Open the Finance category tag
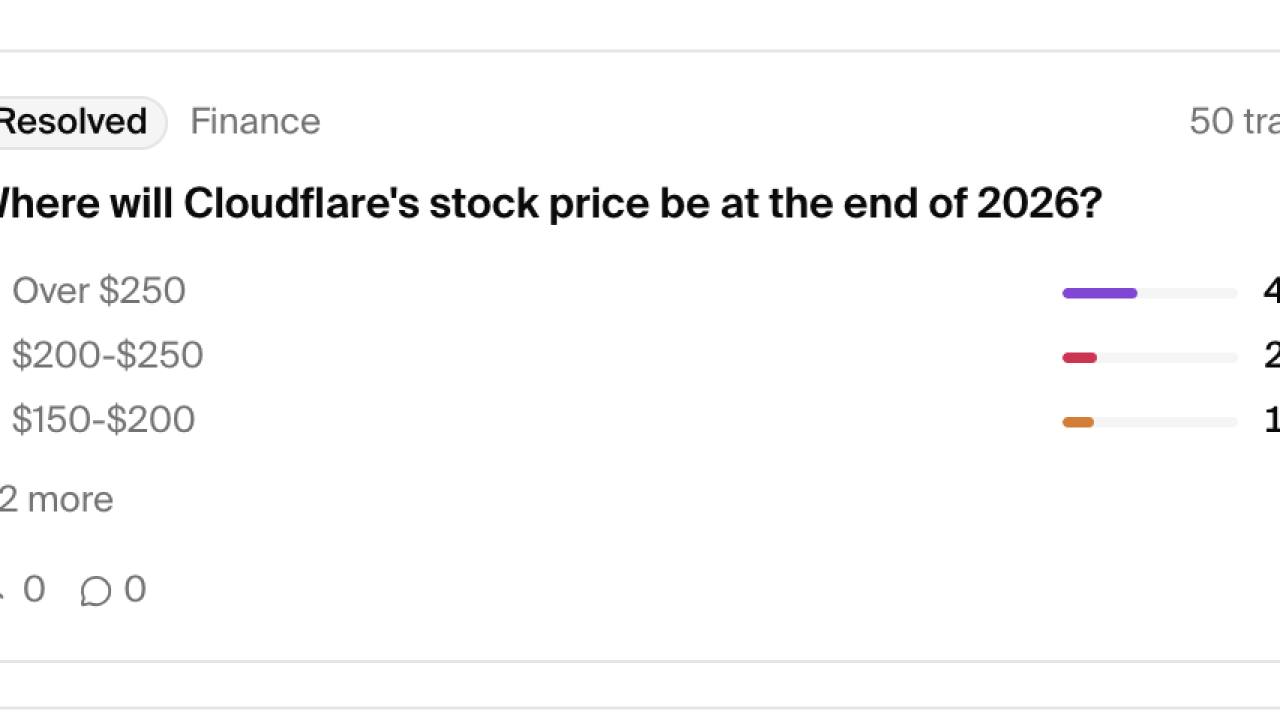Image resolution: width=1280 pixels, height=720 pixels. pyautogui.click(x=255, y=122)
